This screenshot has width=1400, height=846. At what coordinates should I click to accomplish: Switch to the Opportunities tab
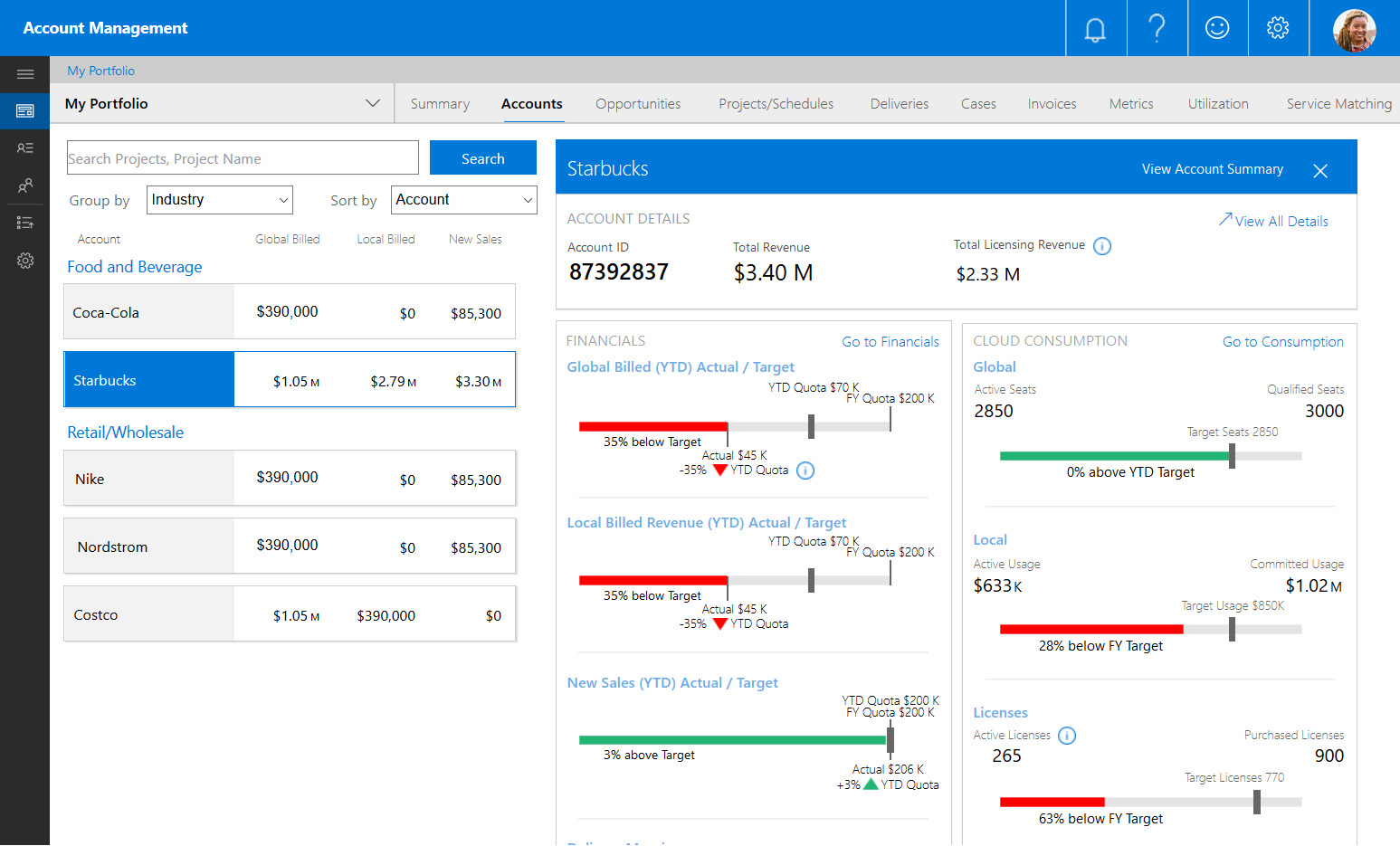638,104
